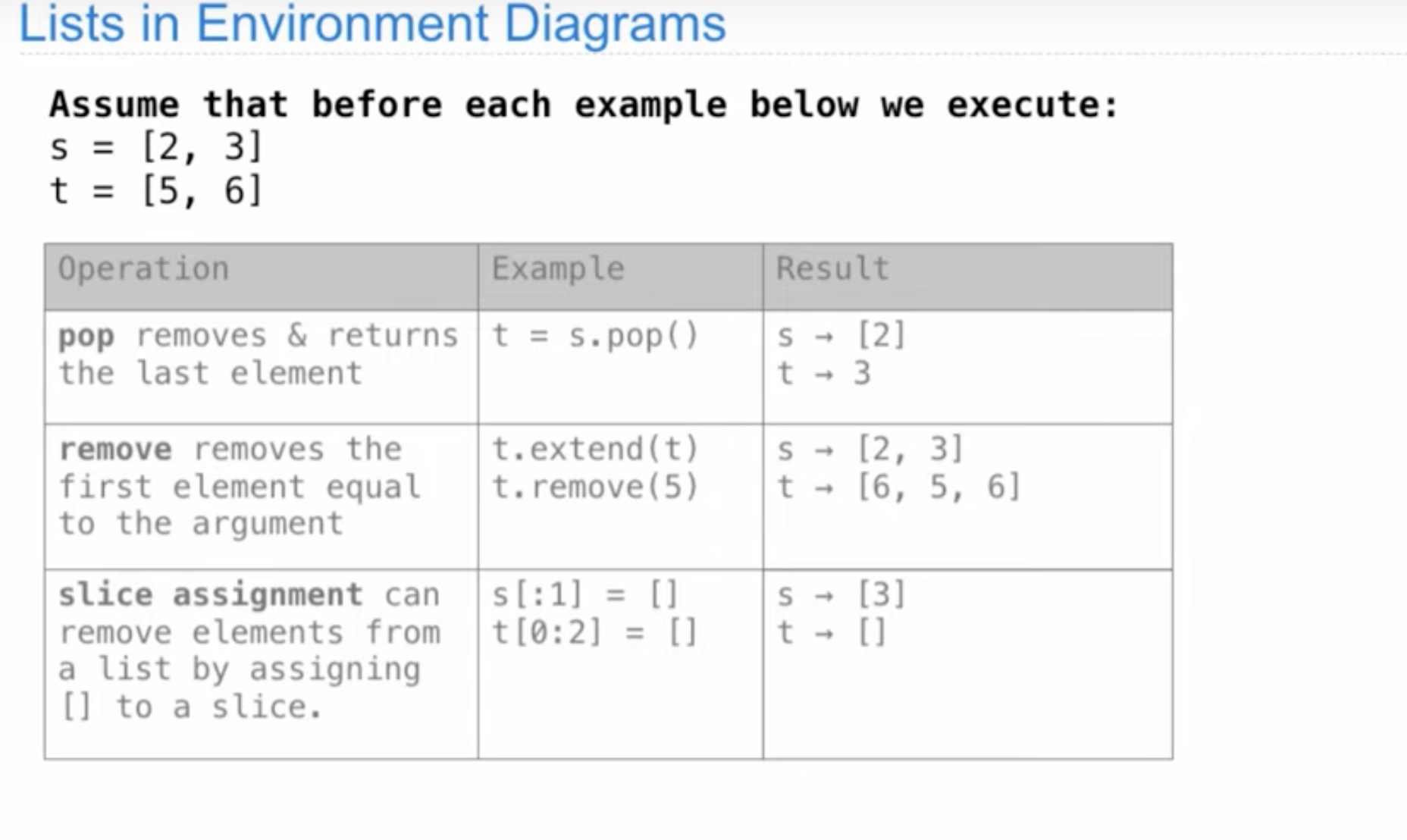The height and width of the screenshot is (840, 1407).
Task: Click the Example column header
Action: click(x=558, y=269)
